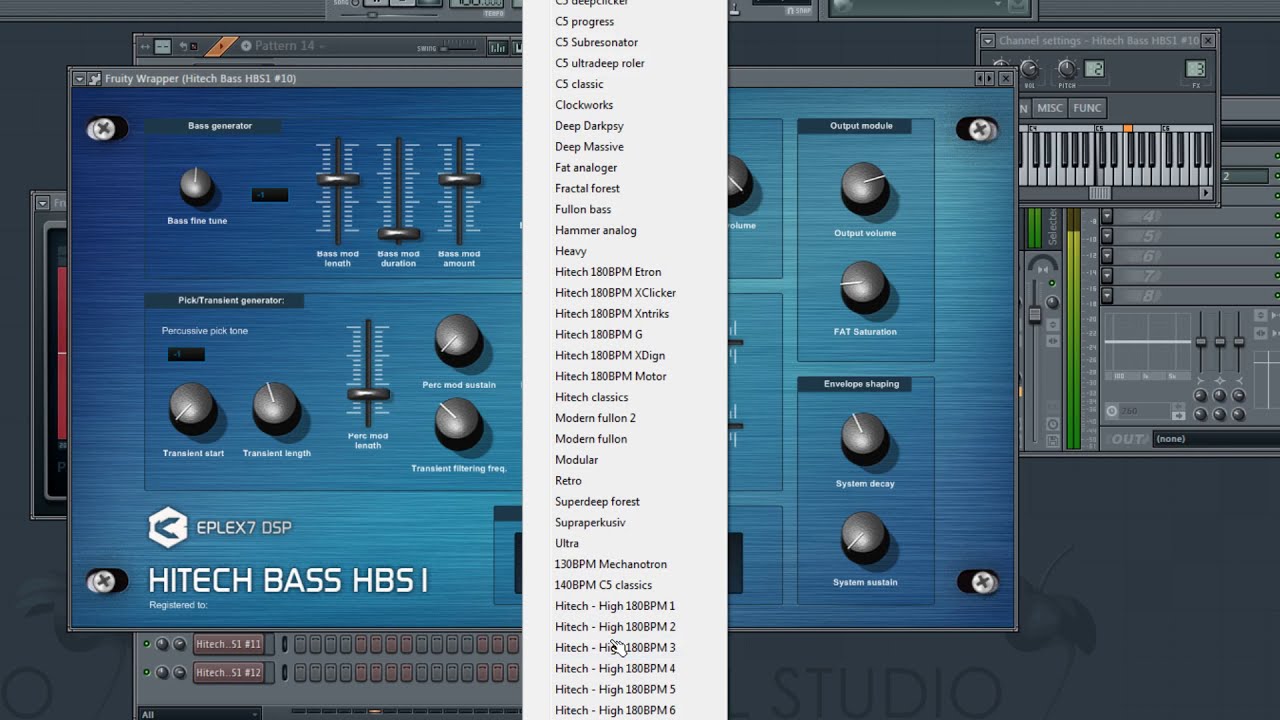Screen dimensions: 1280x720
Task: Open Channel settings window menu arrow
Action: click(x=987, y=41)
